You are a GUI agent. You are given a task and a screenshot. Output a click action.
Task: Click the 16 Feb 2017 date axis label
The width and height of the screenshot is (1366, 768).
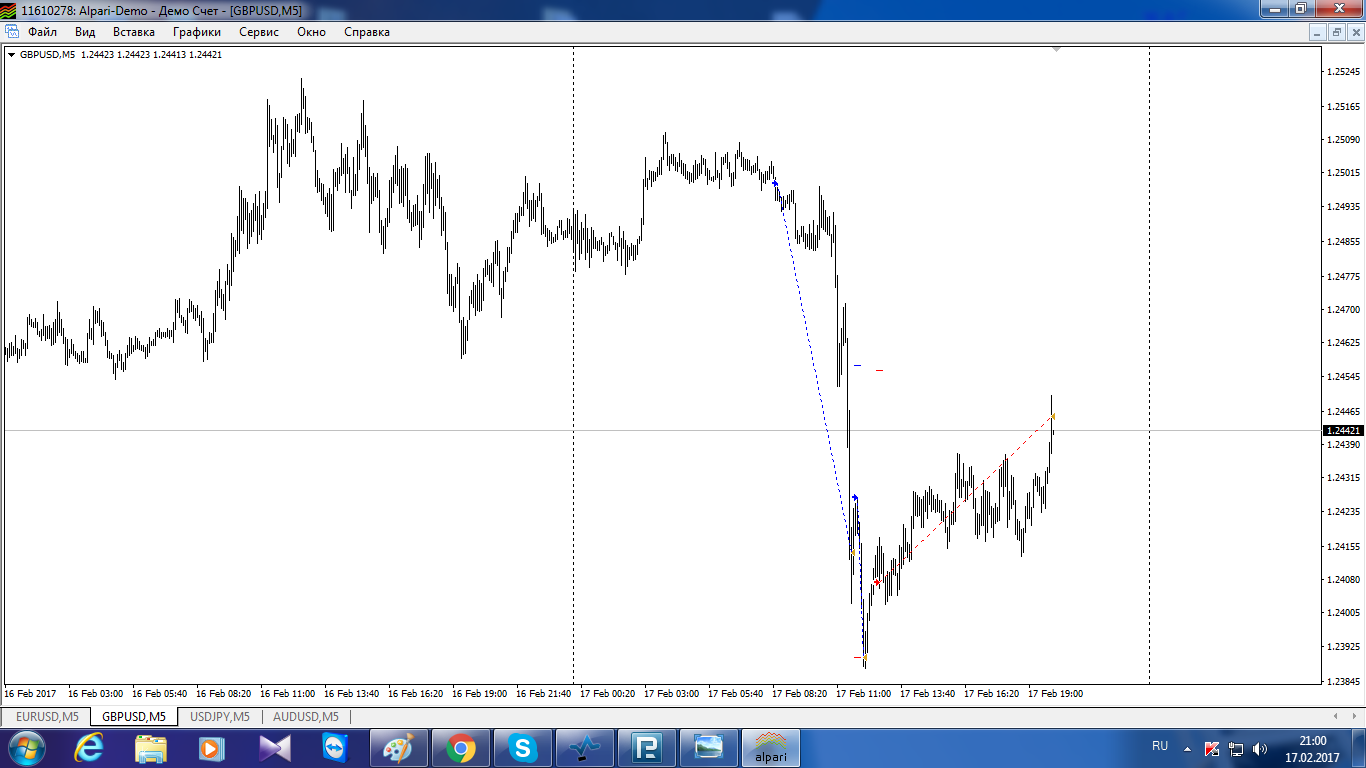point(31,693)
